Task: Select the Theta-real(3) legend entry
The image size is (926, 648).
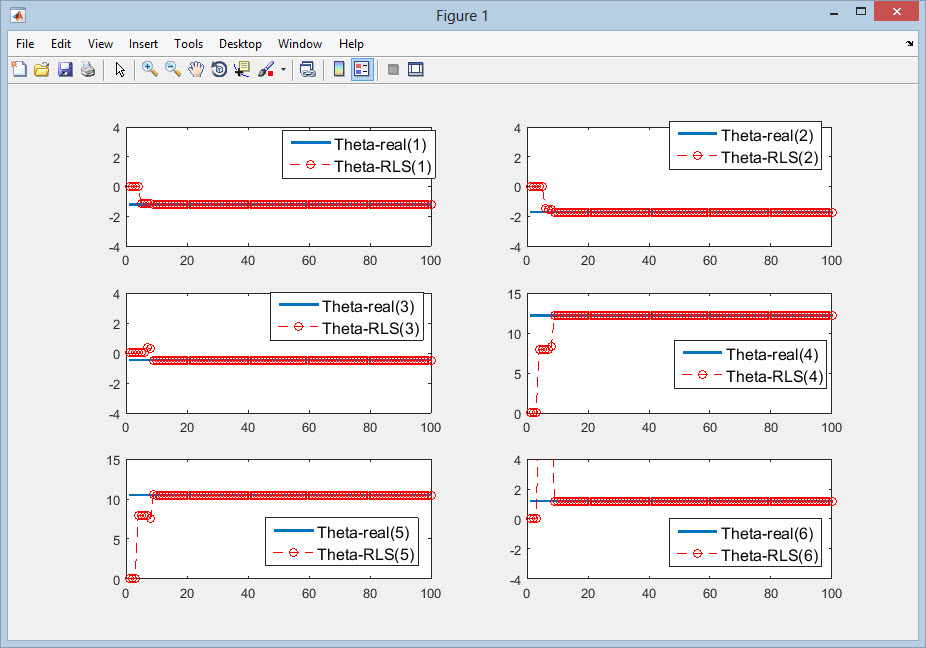Action: click(x=347, y=306)
